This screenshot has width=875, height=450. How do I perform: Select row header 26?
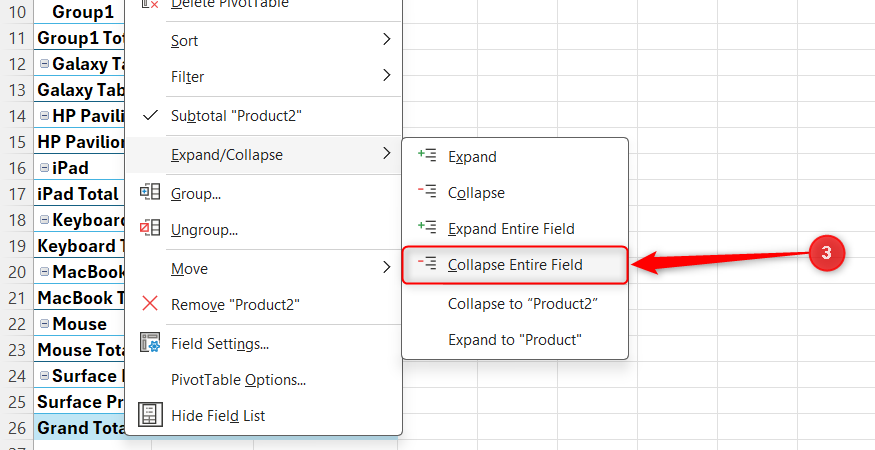(17, 428)
